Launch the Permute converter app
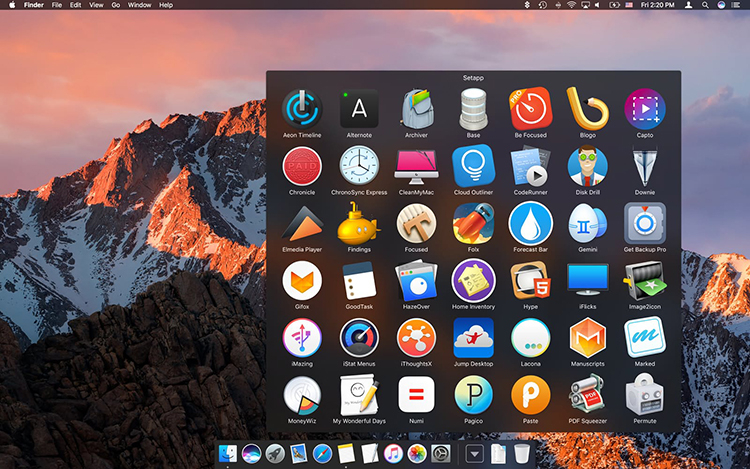 coord(645,395)
